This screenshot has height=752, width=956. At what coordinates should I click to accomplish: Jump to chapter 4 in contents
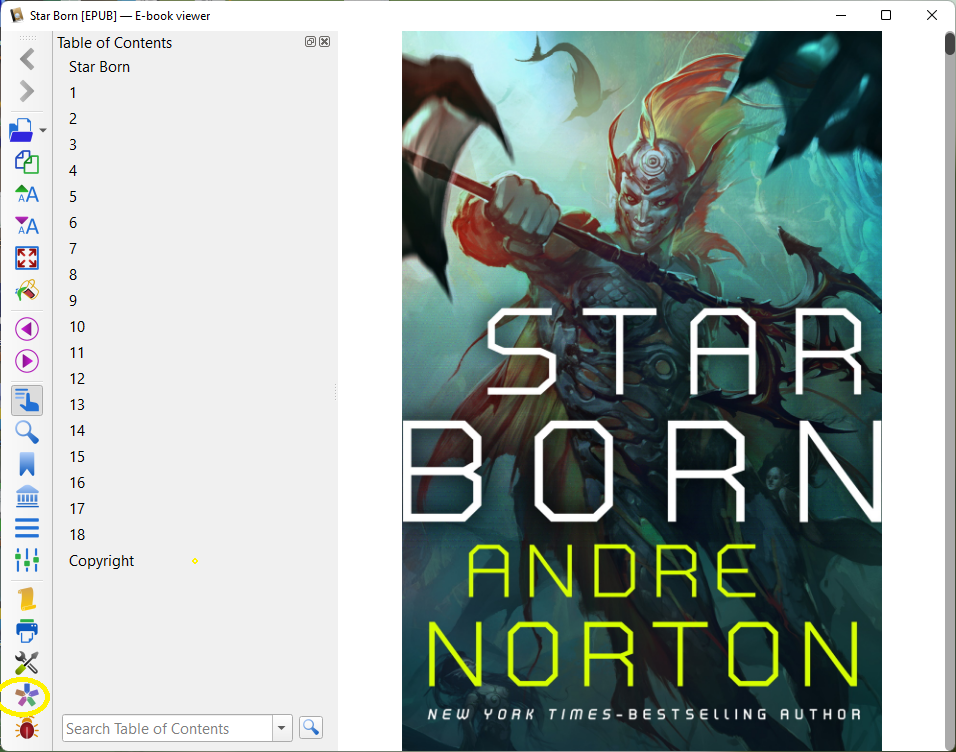pyautogui.click(x=73, y=171)
